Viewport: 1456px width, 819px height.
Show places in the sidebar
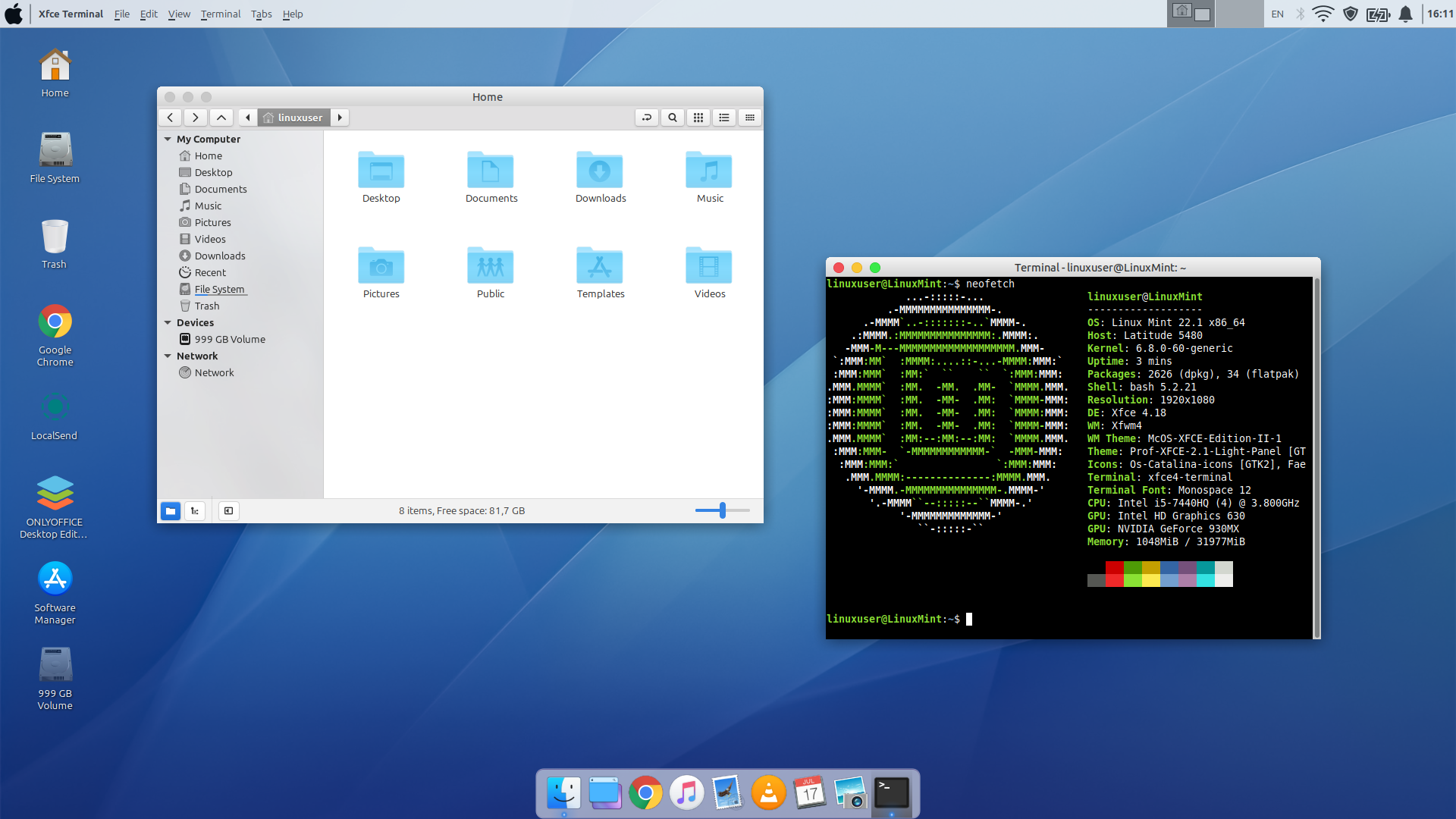(171, 511)
